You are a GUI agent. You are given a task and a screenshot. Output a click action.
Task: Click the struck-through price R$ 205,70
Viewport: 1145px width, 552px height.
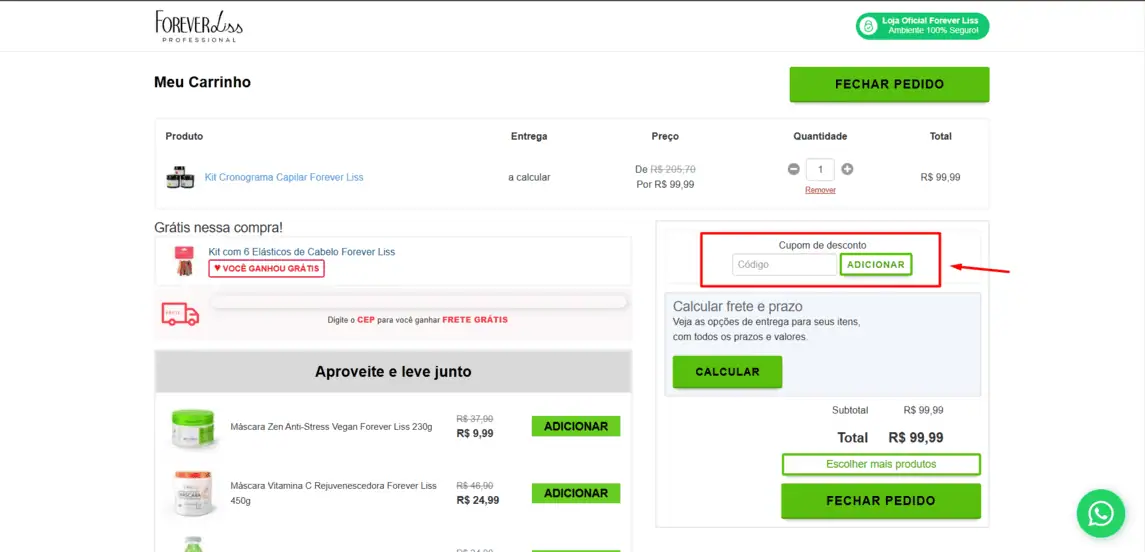click(x=673, y=169)
